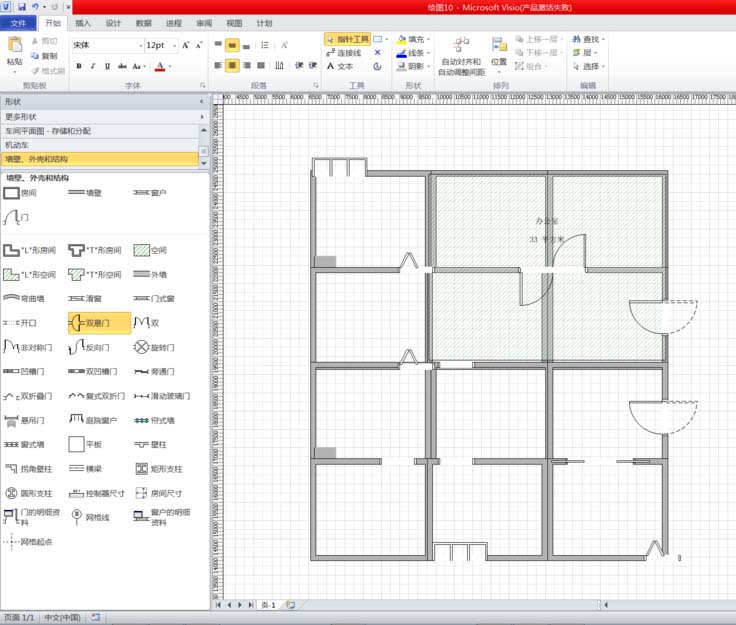Open the 文件 File tab
The width and height of the screenshot is (736, 625).
(18, 23)
